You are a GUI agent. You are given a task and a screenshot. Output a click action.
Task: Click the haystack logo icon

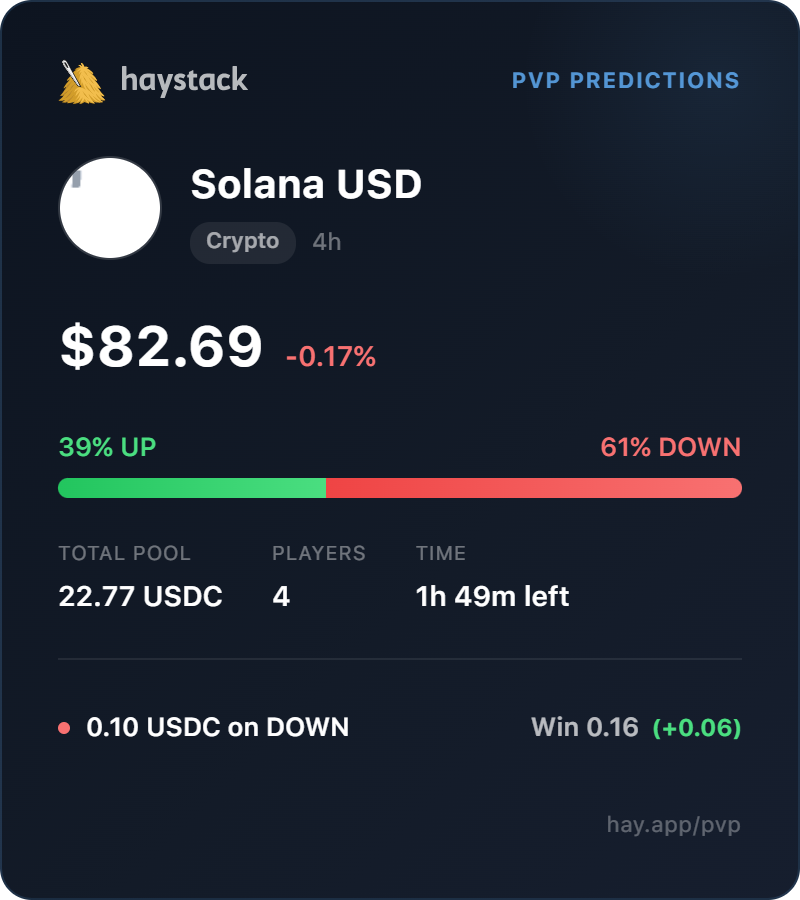(x=82, y=82)
